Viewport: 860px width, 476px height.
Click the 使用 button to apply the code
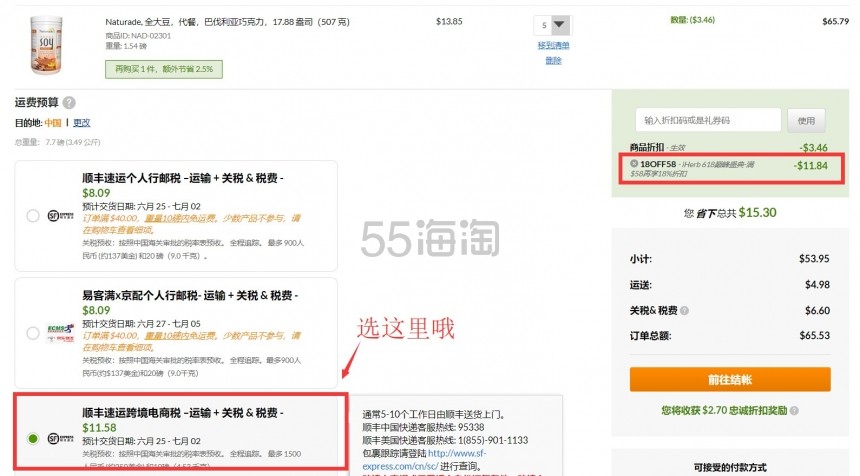pyautogui.click(x=806, y=121)
